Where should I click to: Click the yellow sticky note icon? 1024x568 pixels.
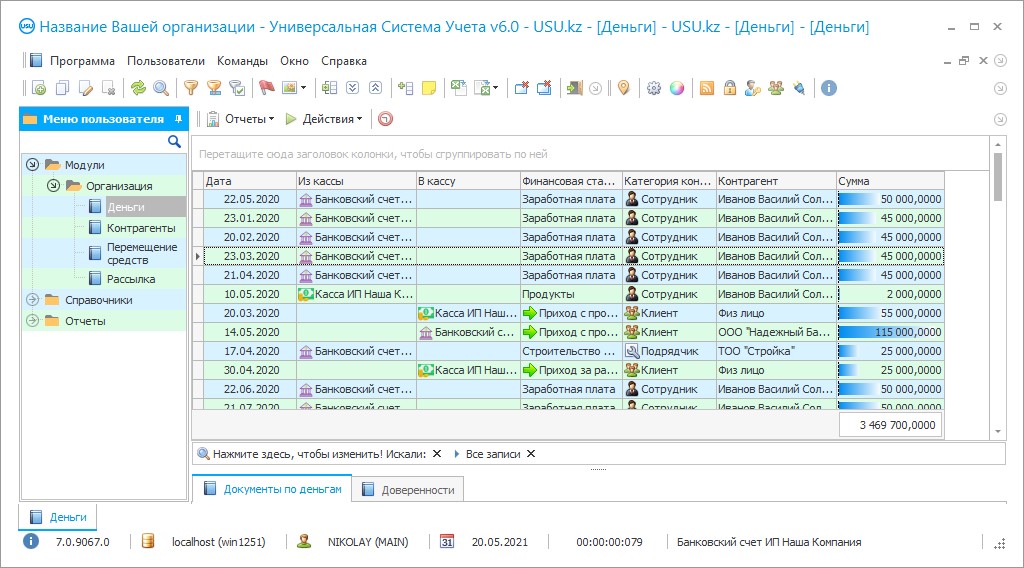[x=429, y=88]
